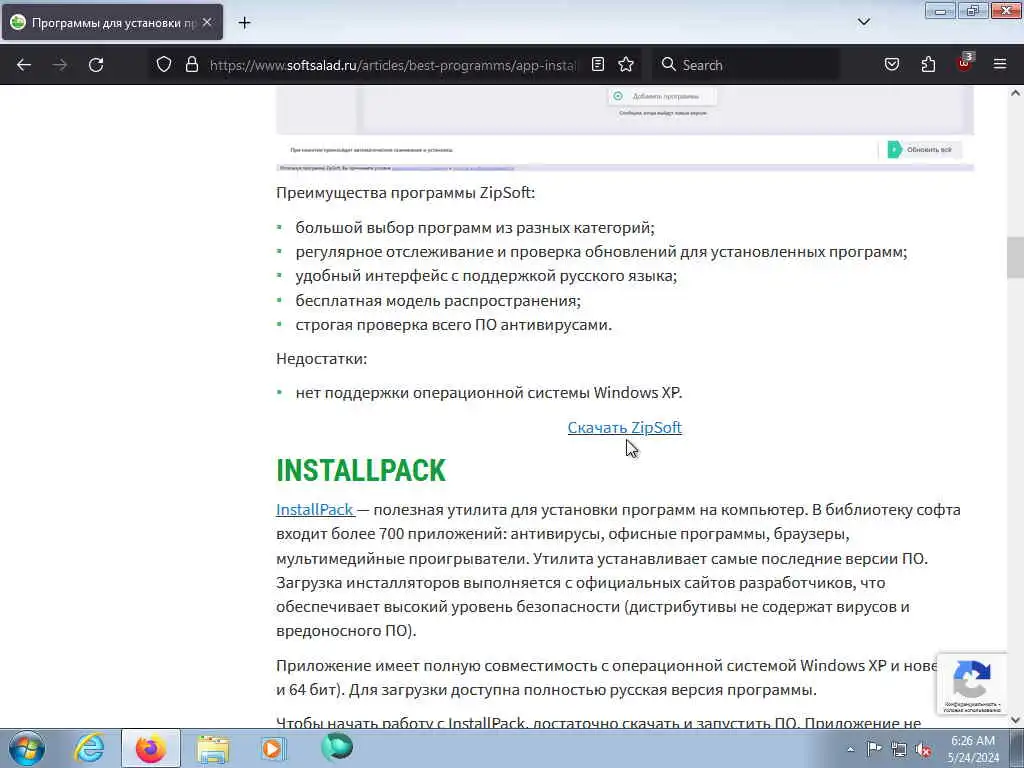Focus the URL address bar
The image size is (1024, 768).
point(392,65)
